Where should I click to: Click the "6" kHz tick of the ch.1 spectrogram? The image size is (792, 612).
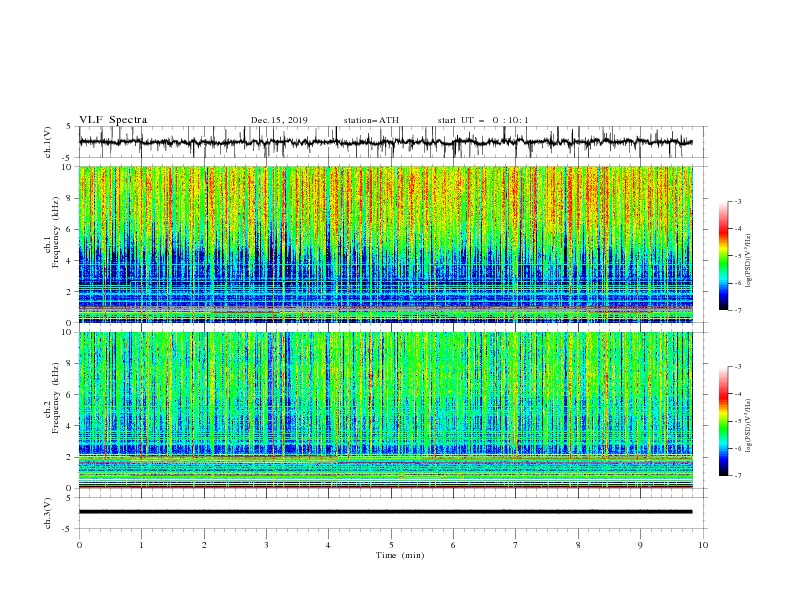coord(70,229)
